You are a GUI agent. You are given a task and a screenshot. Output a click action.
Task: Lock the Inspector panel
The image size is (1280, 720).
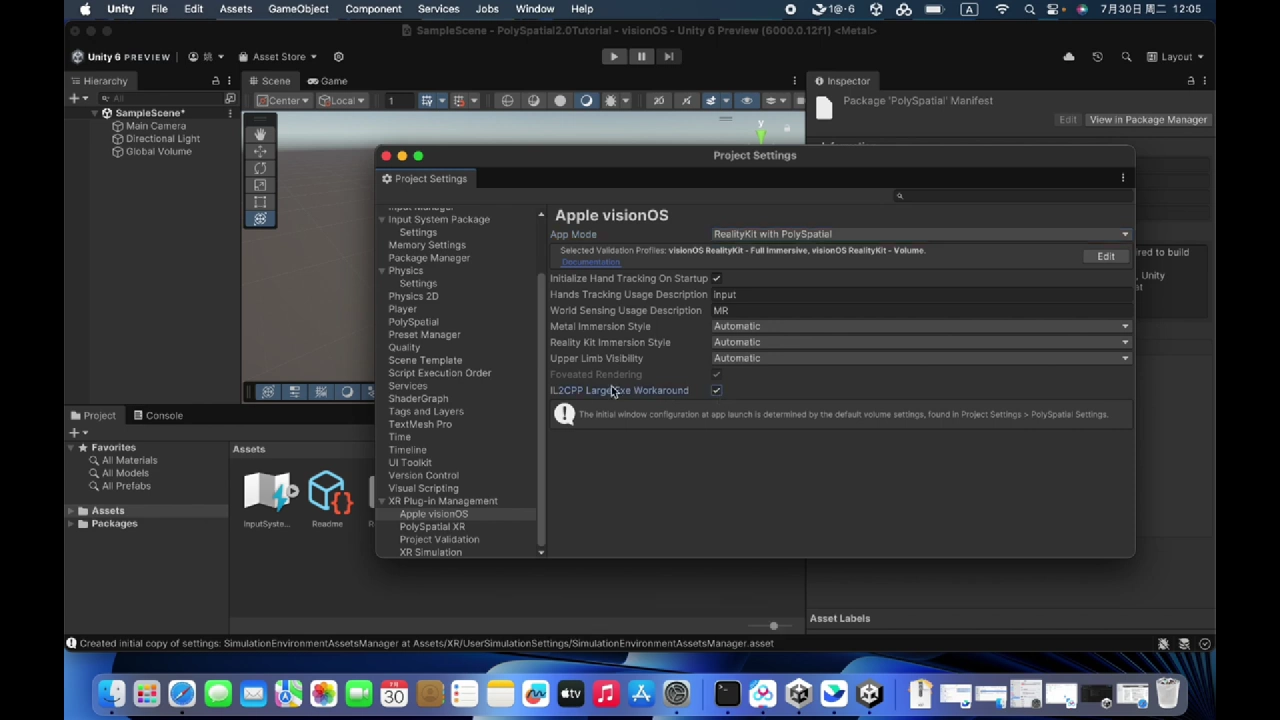pos(1191,81)
